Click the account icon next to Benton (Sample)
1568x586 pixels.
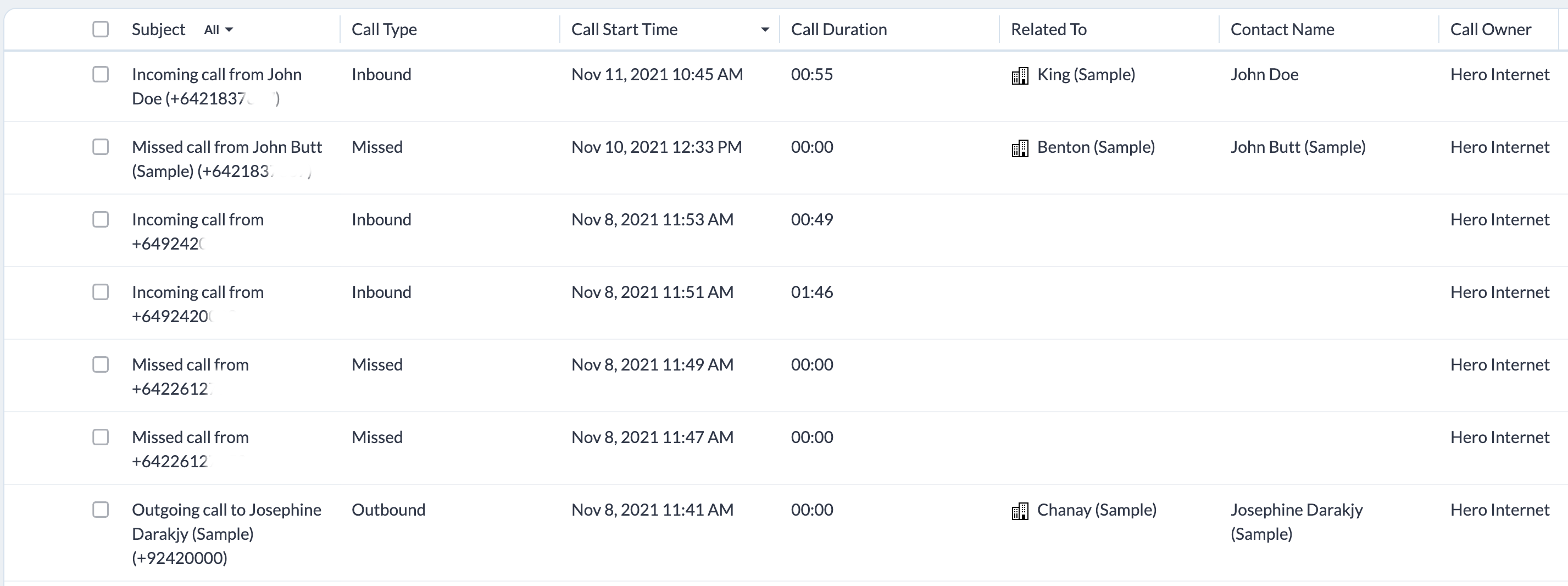(1020, 148)
